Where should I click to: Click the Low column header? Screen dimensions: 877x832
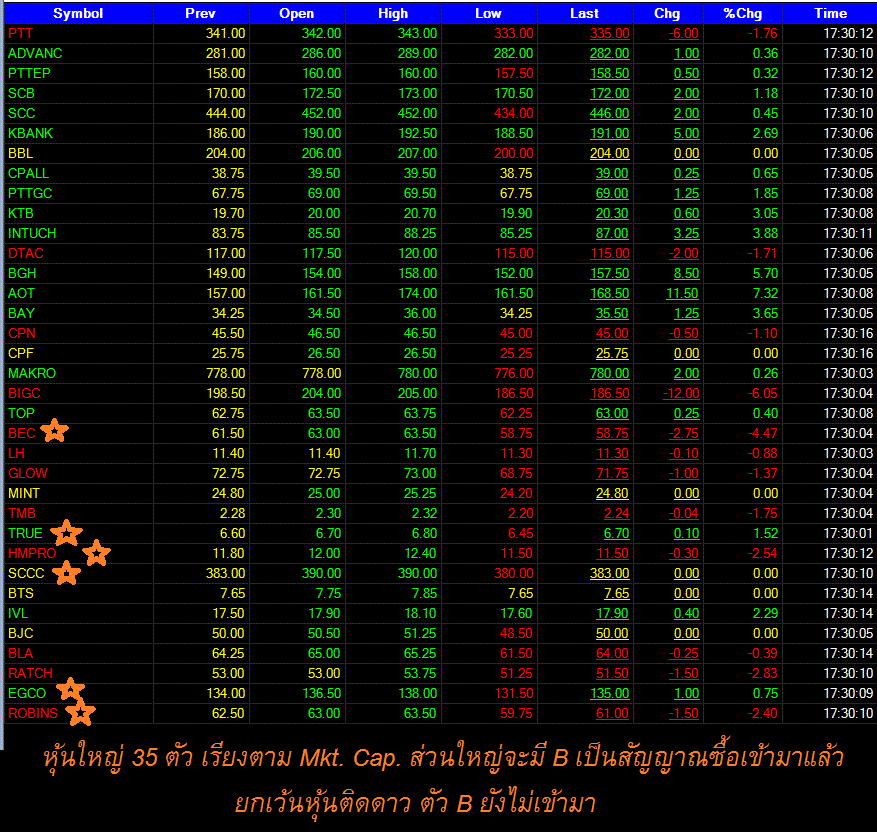(x=489, y=13)
